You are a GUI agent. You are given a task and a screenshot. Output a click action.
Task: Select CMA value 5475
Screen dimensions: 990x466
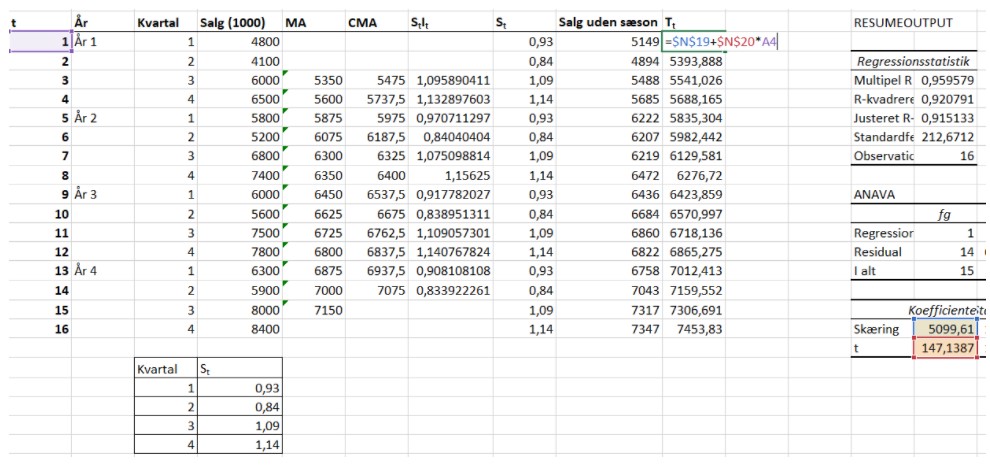tap(376, 80)
